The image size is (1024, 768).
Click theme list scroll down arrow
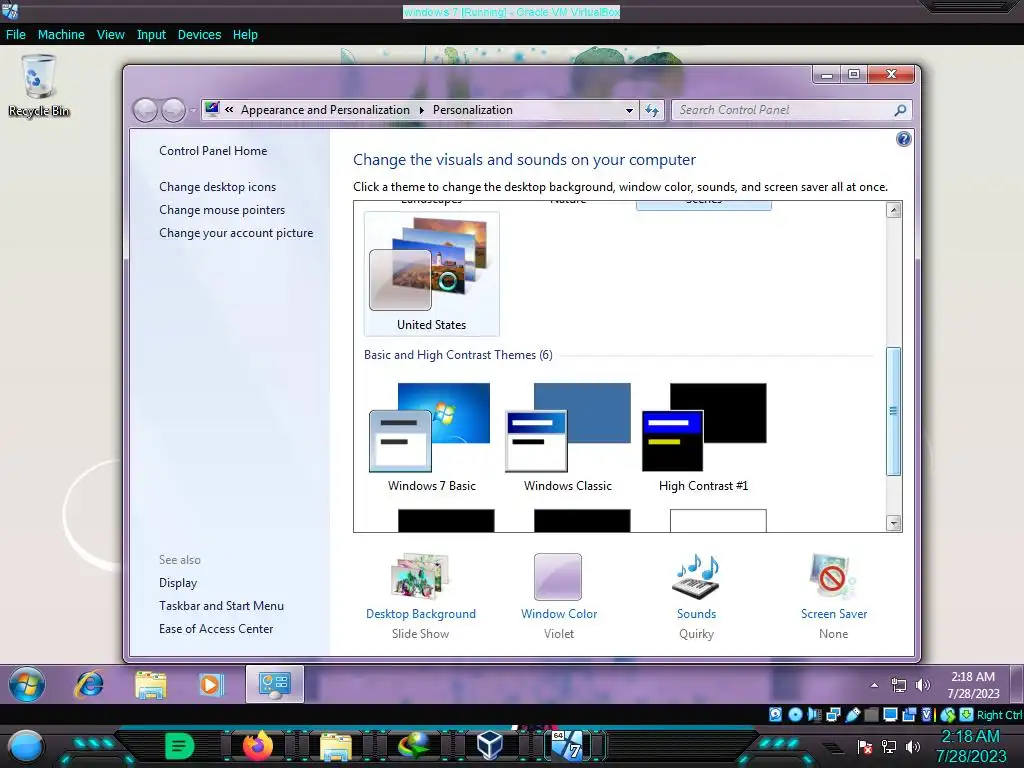point(894,523)
